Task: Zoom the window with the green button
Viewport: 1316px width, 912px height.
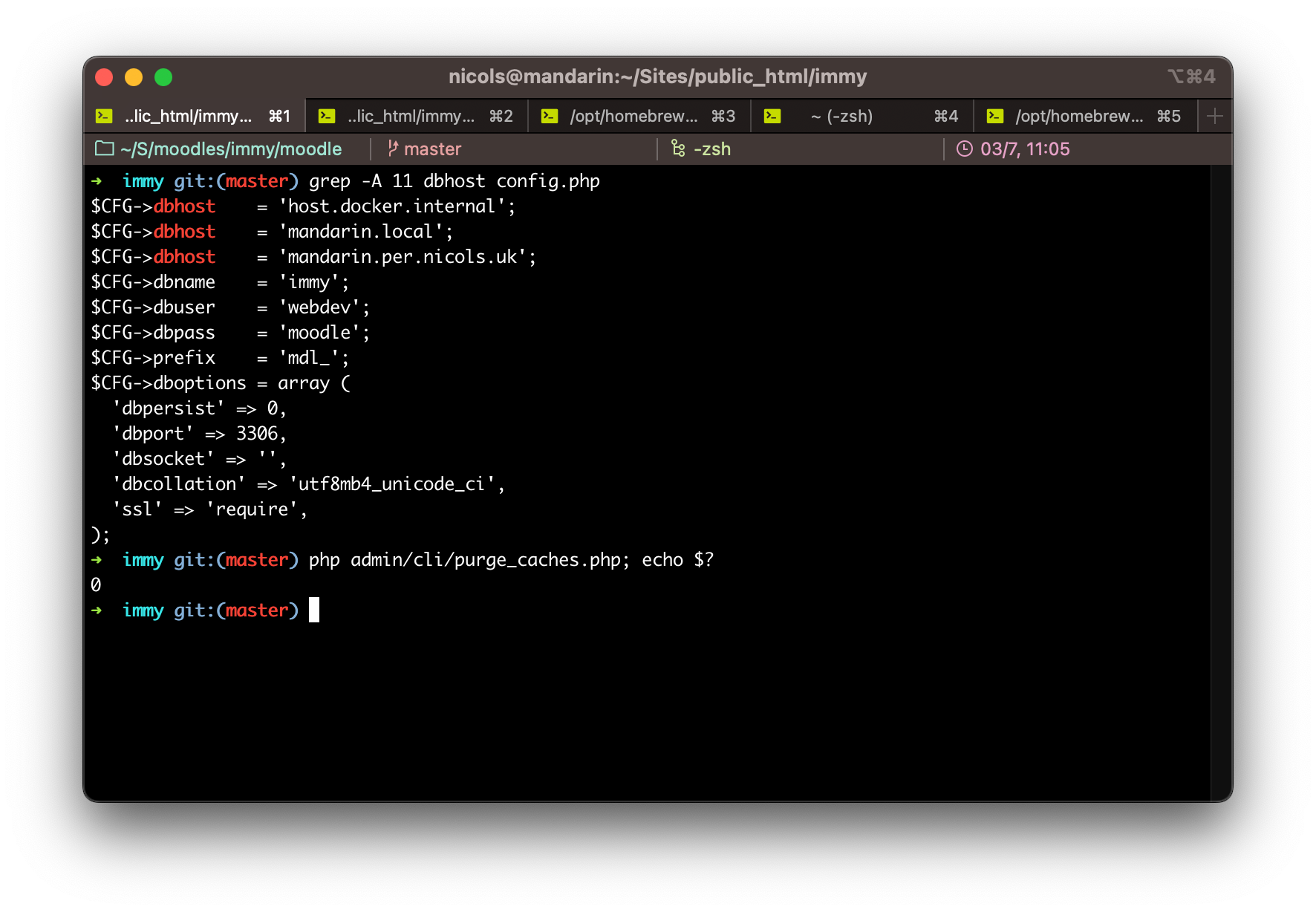Action: tap(163, 77)
